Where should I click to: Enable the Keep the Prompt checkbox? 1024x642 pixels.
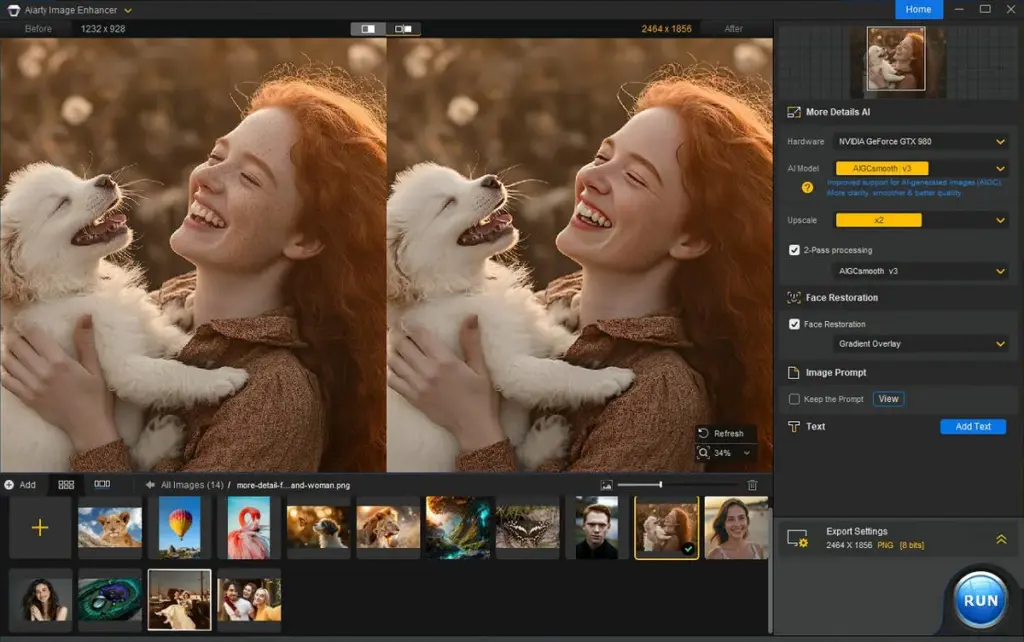tap(794, 399)
